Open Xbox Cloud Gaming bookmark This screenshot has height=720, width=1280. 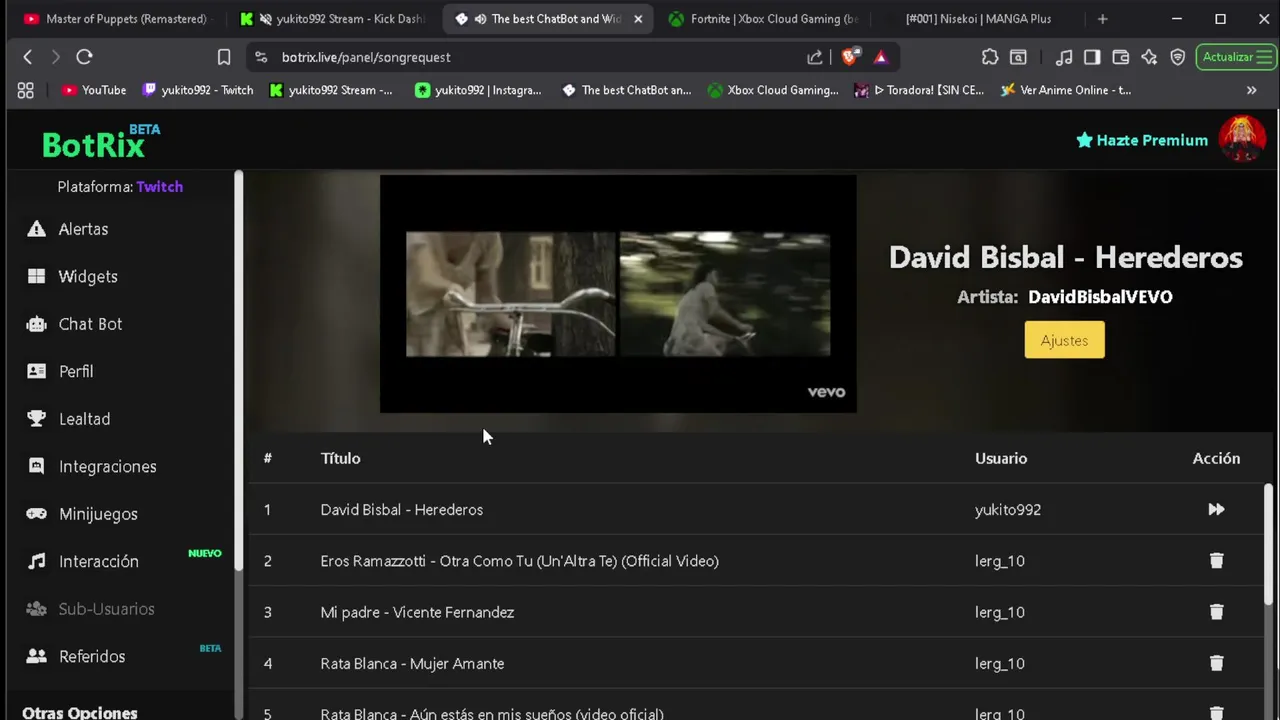point(773,90)
